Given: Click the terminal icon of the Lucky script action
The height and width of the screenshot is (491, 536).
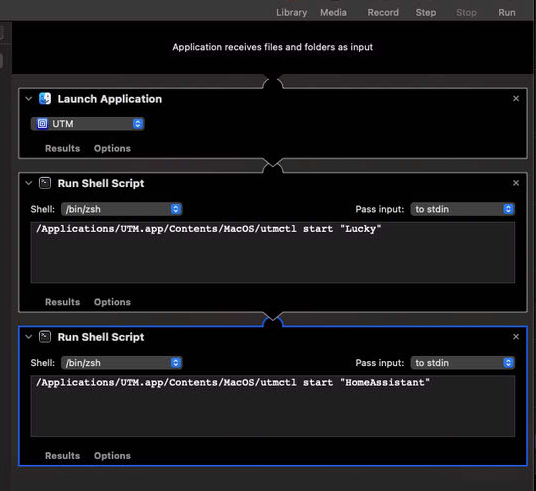Looking at the screenshot, I should [45, 183].
